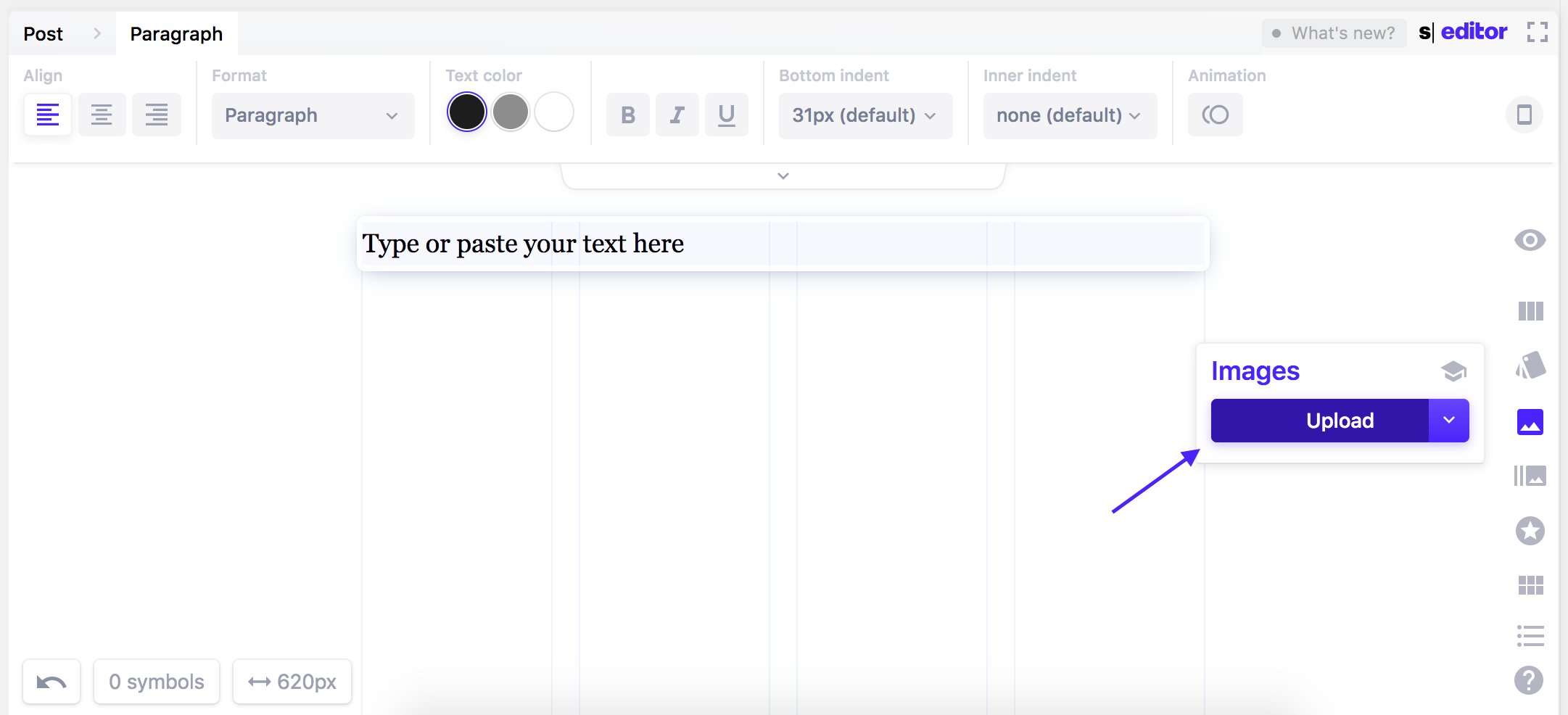The height and width of the screenshot is (715, 1568).
Task: Toggle bold formatting
Action: tap(627, 115)
